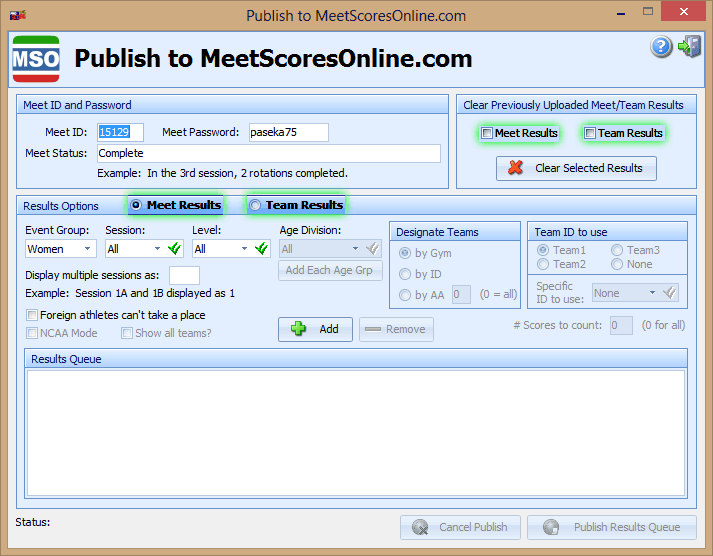
Task: Click the Meet ID input field
Action: tap(121, 132)
